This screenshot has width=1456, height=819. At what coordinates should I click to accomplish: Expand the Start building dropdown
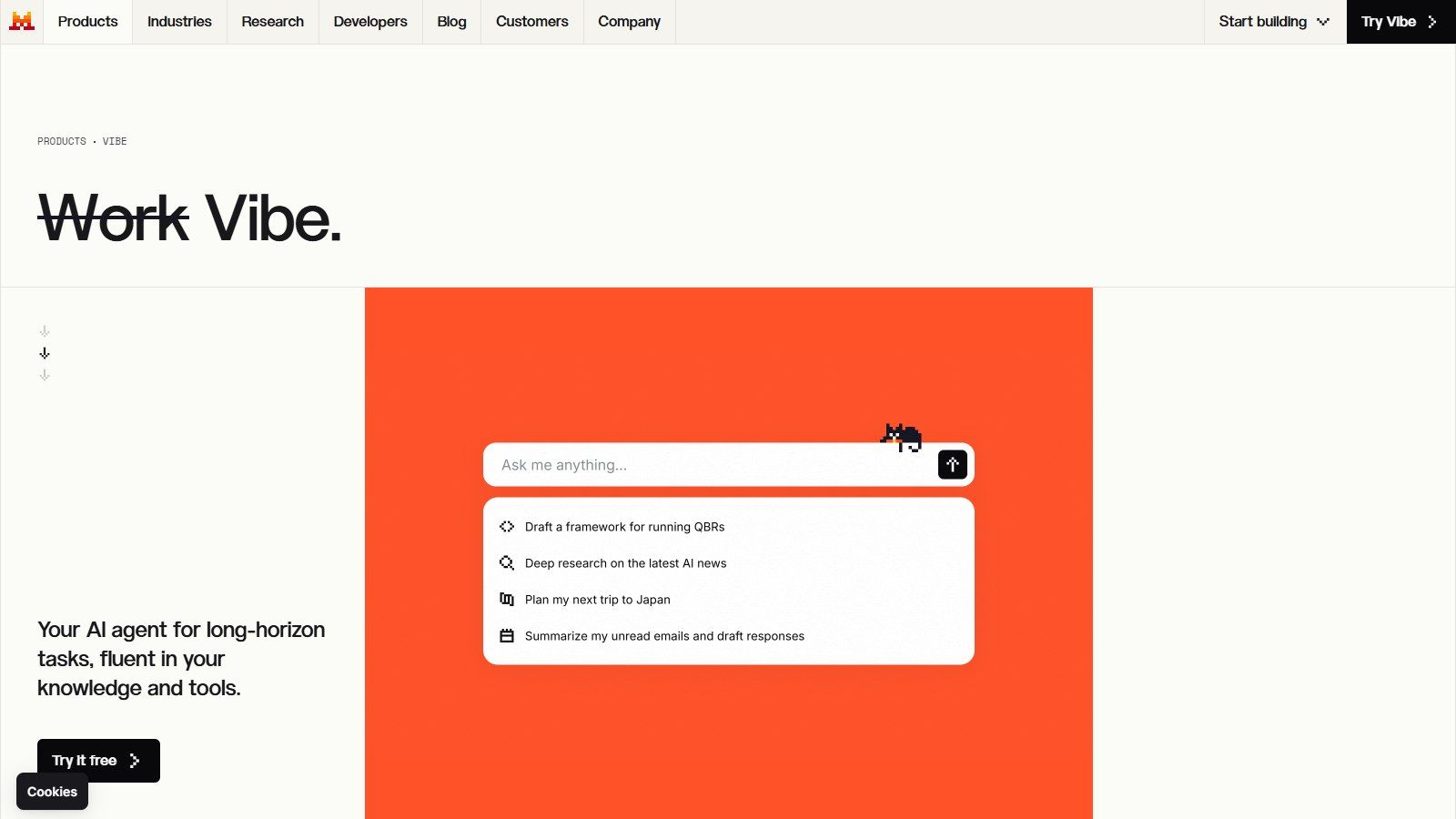click(x=1275, y=22)
